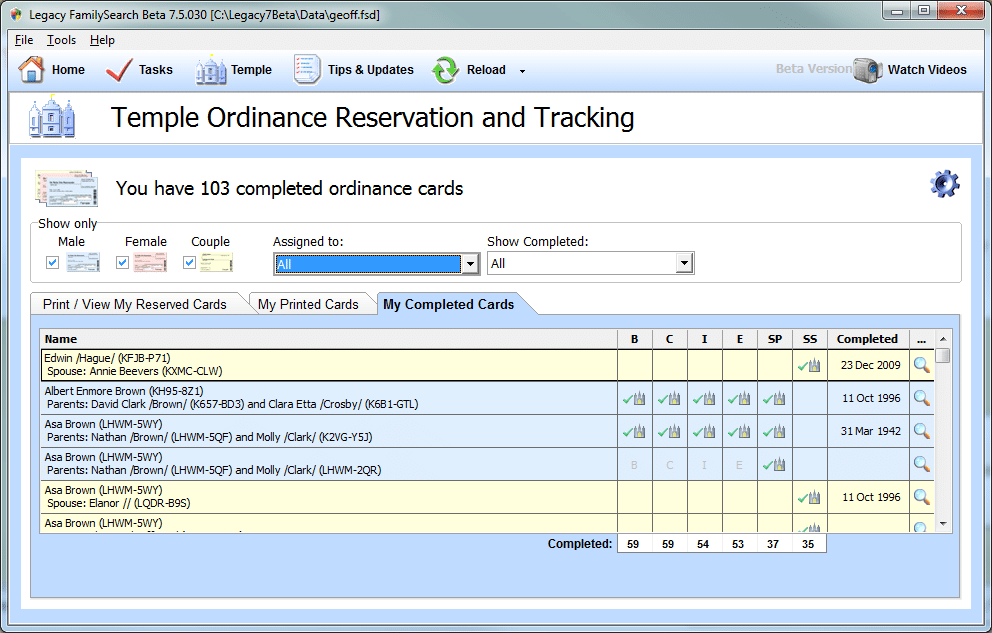Click the SS completed icon for Edwin Hague
The height and width of the screenshot is (633, 992).
[x=809, y=366]
